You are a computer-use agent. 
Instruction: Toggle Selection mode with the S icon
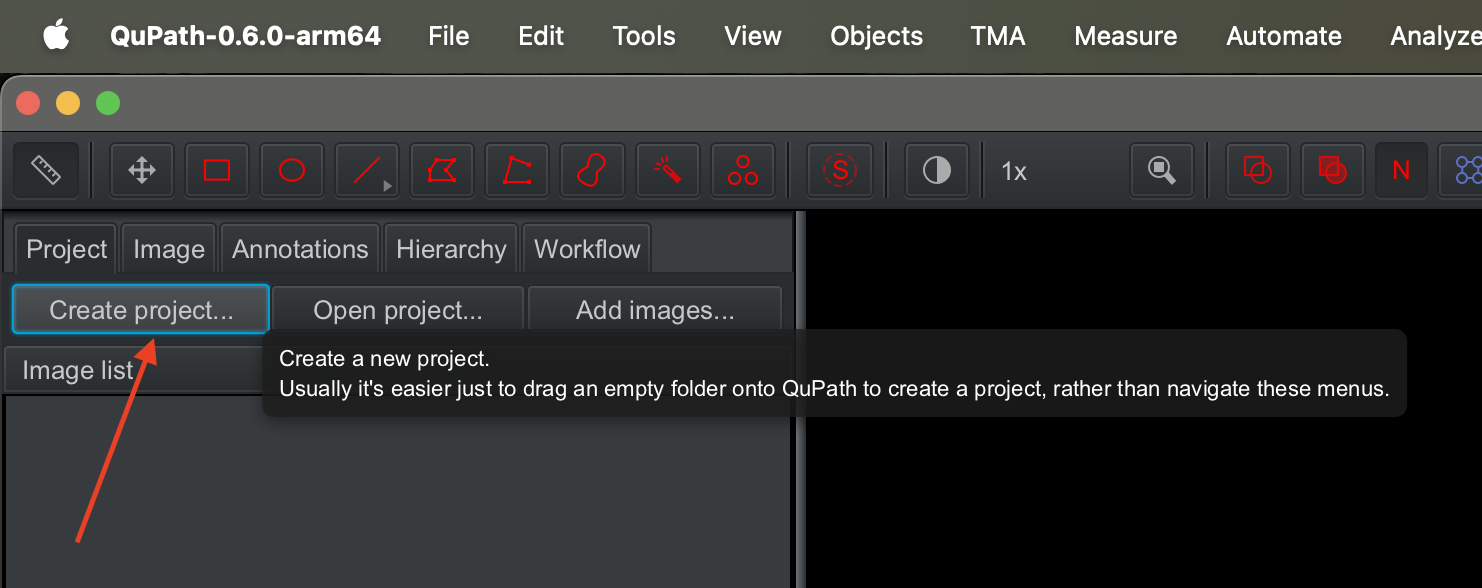pyautogui.click(x=840, y=171)
